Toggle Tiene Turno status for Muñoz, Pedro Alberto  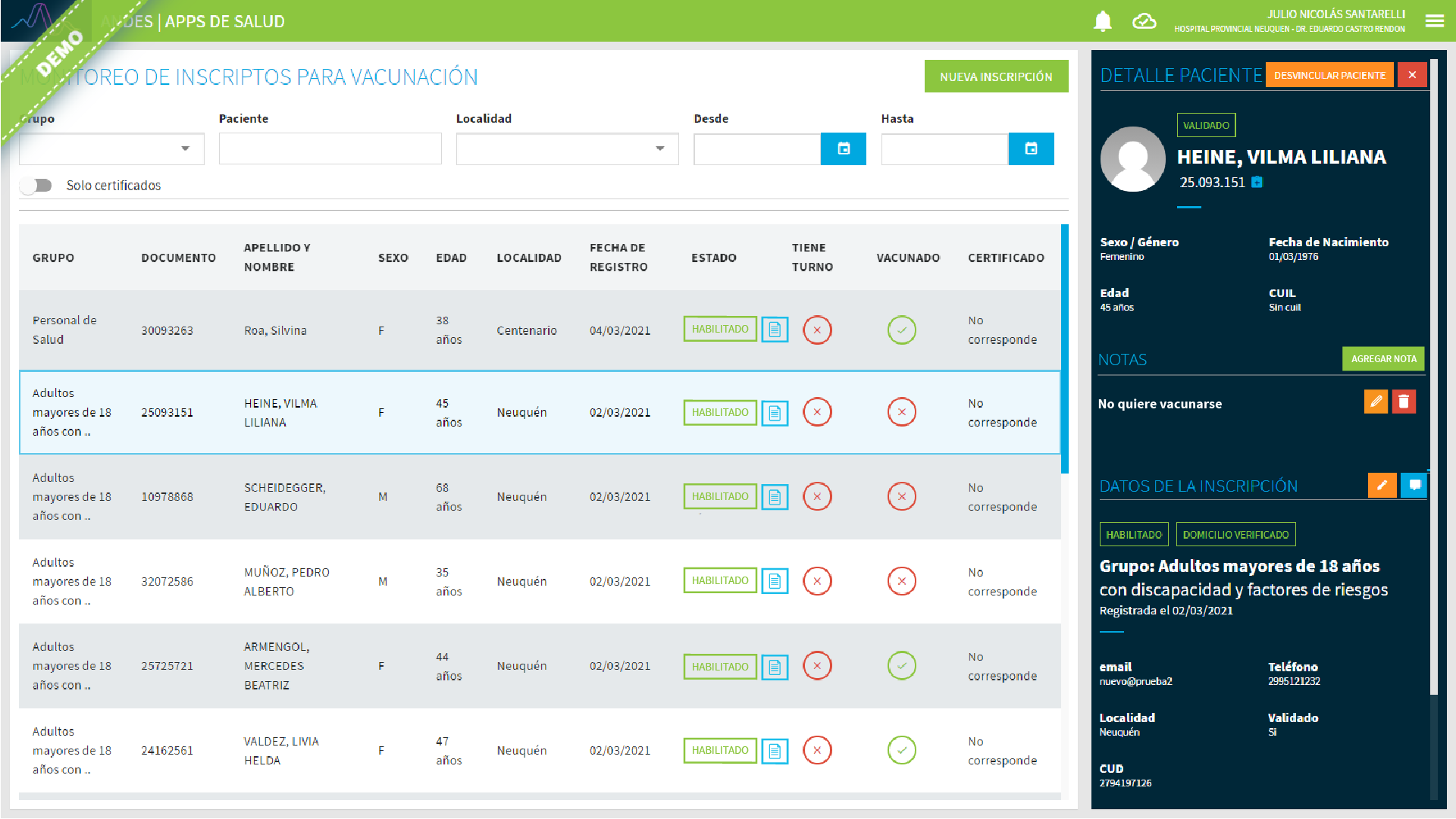pos(817,581)
